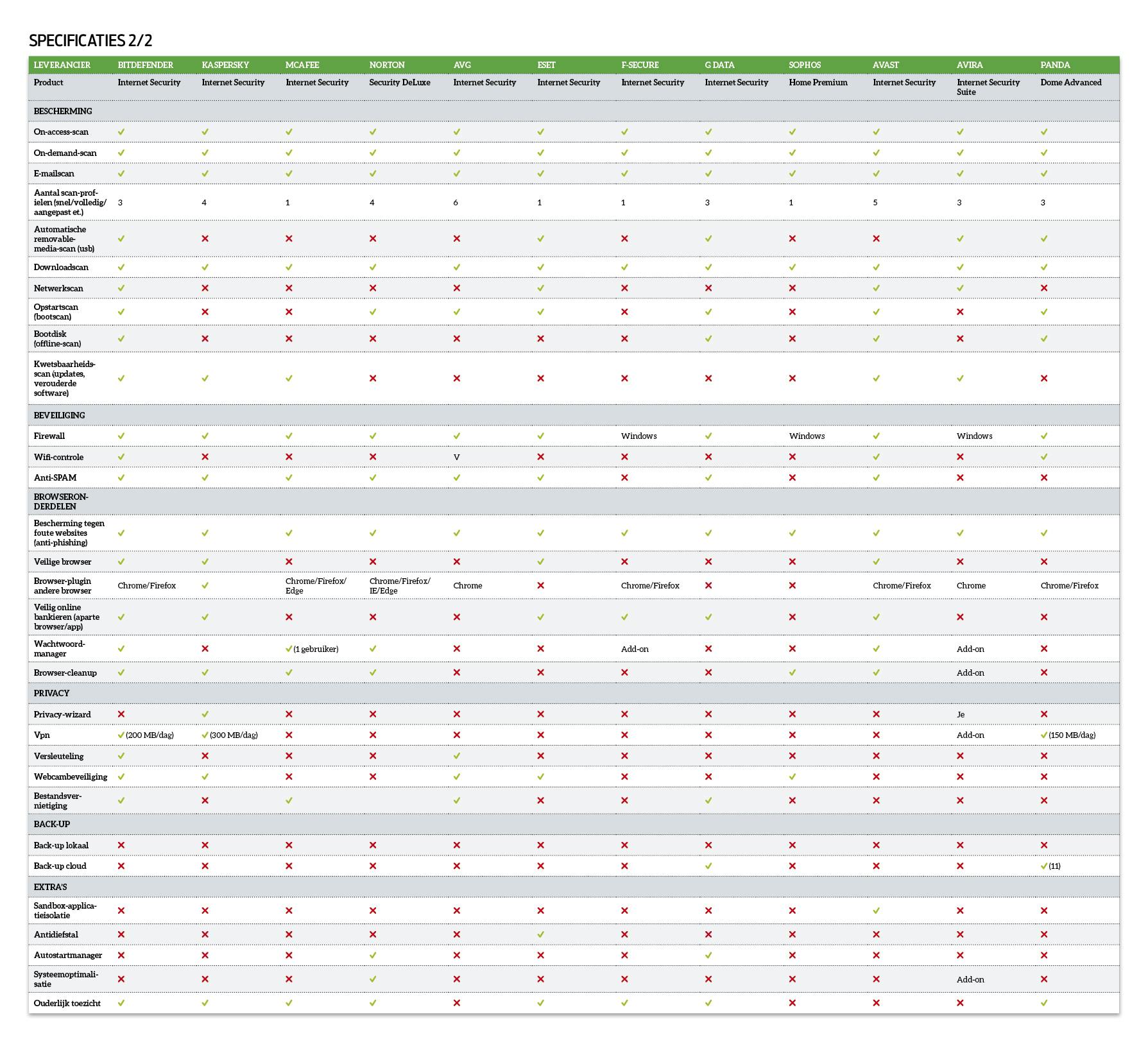This screenshot has height=1046, width=1148.
Task: Select Sophos's Webcambeveiliging check mark
Action: click(792, 776)
